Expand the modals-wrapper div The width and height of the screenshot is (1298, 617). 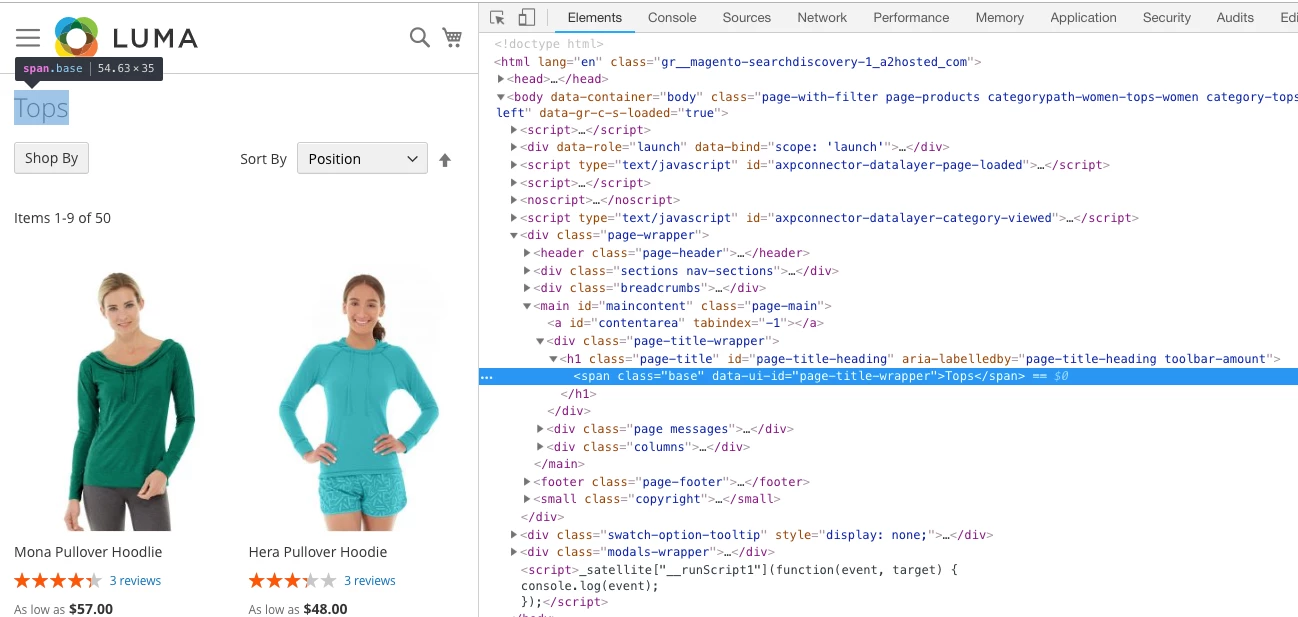[514, 552]
